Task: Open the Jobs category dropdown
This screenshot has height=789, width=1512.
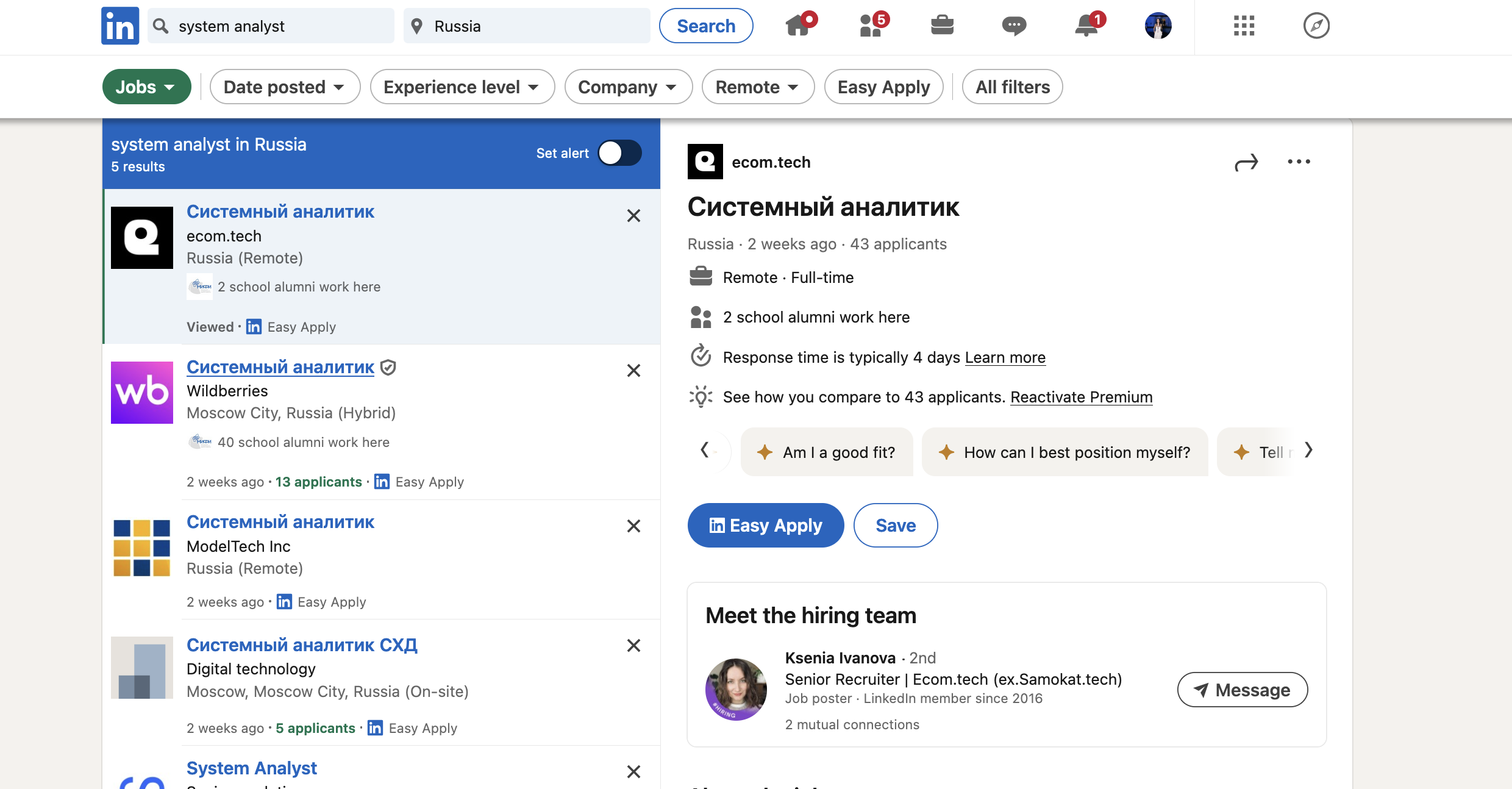Action: pyautogui.click(x=146, y=87)
